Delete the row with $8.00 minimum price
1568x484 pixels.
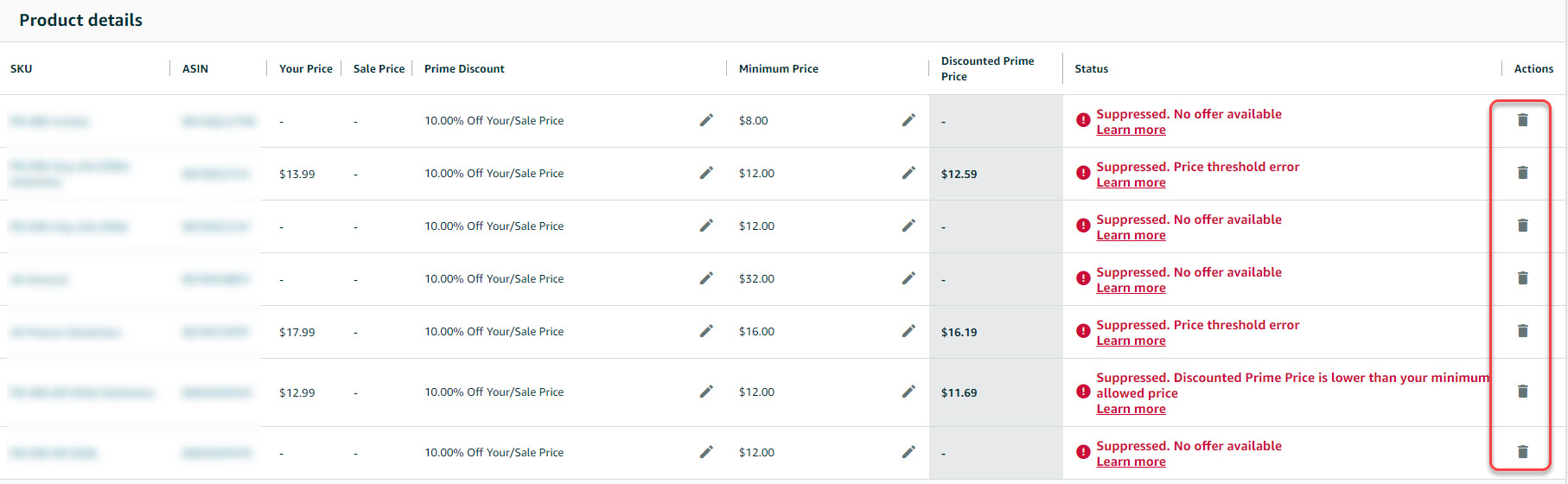pyautogui.click(x=1522, y=120)
